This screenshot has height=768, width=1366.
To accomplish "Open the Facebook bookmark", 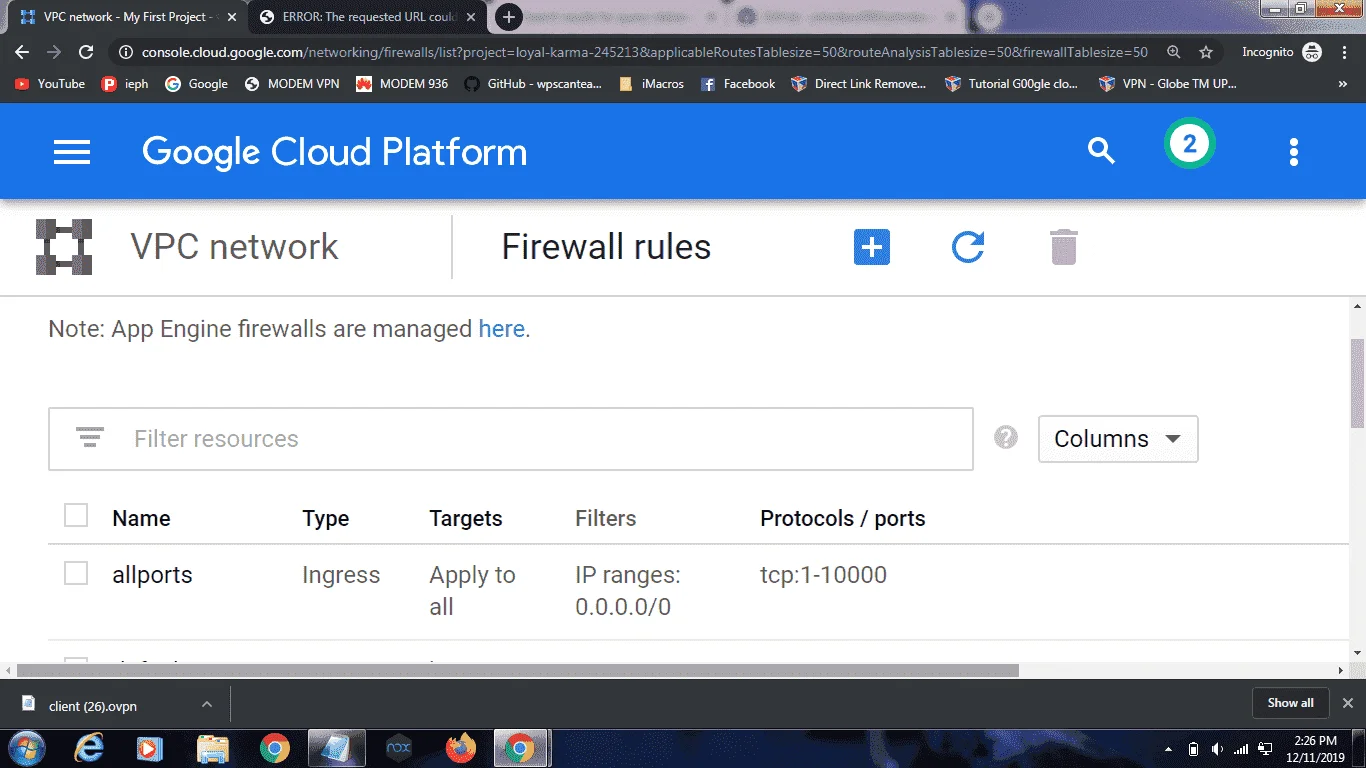I will click(x=738, y=84).
